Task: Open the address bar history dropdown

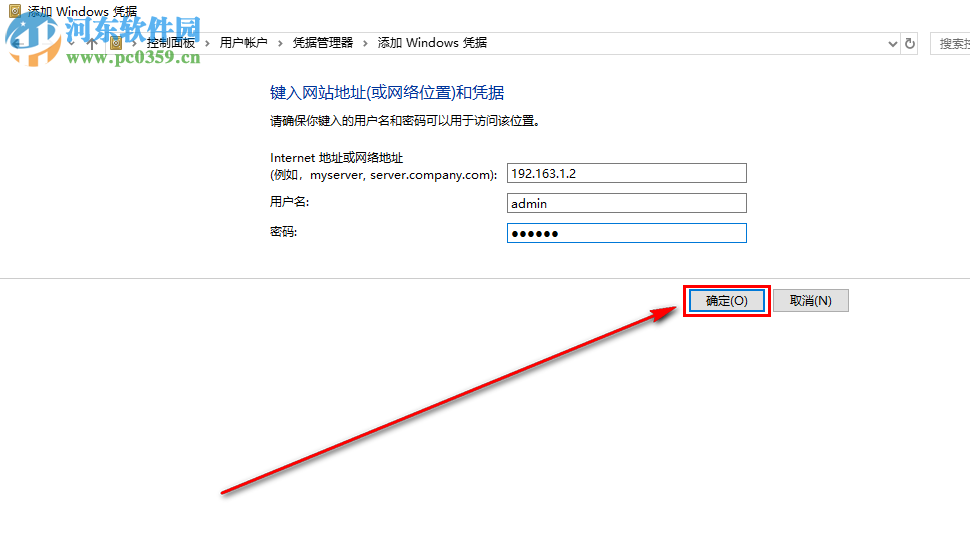Action: point(892,44)
